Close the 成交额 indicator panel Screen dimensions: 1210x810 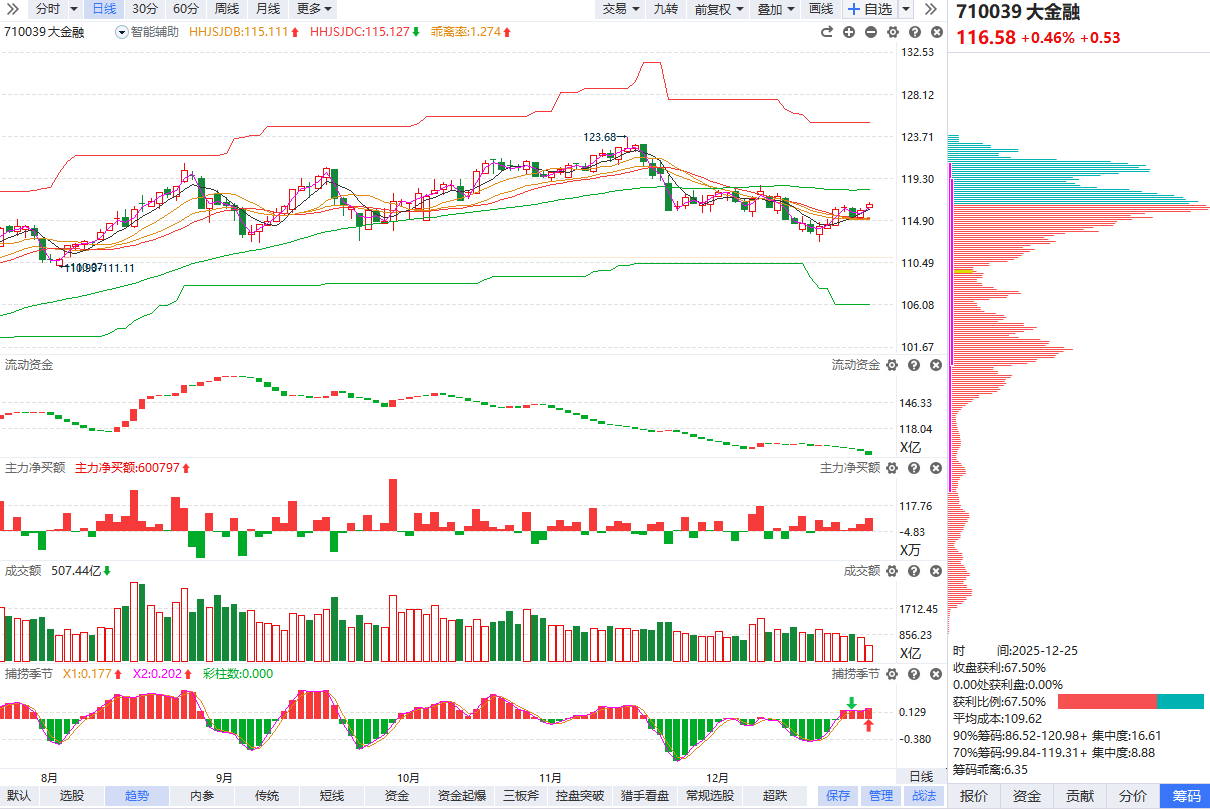[936, 571]
